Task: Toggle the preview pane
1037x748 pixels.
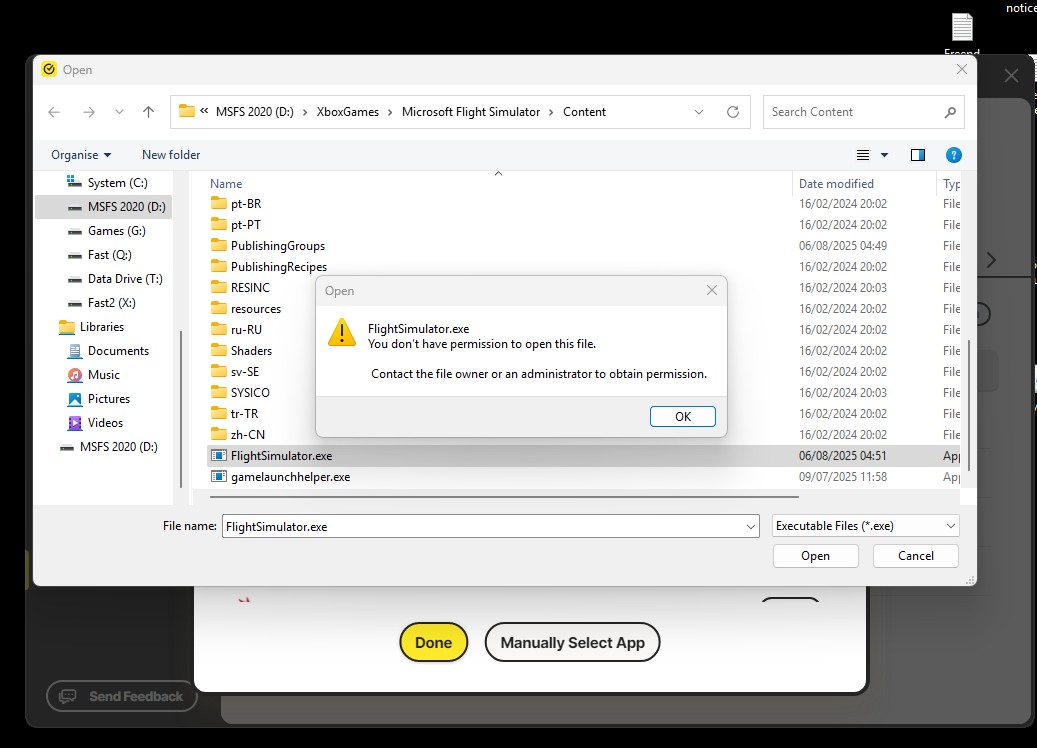Action: [918, 155]
